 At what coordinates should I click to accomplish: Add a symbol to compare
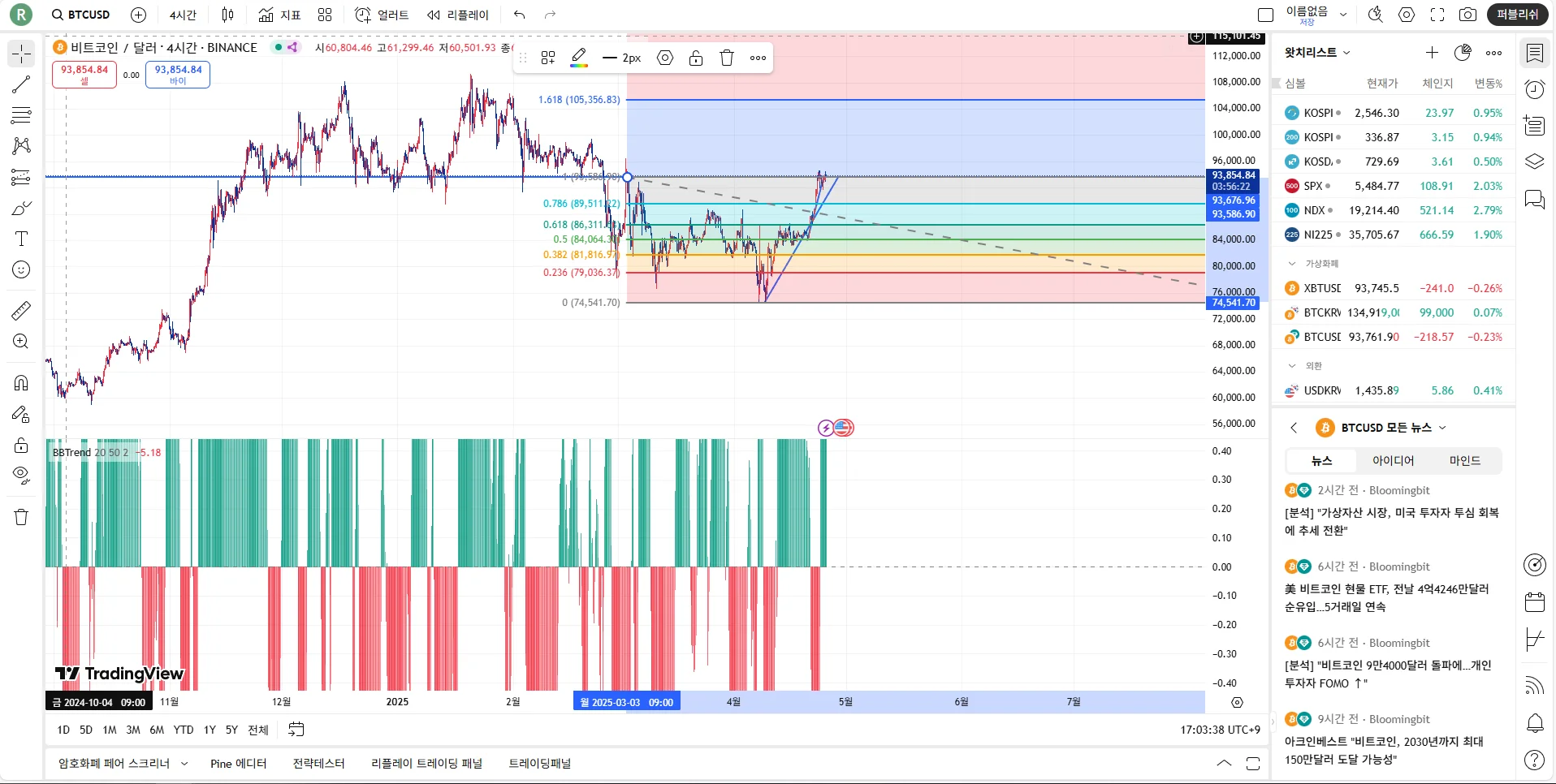(139, 15)
